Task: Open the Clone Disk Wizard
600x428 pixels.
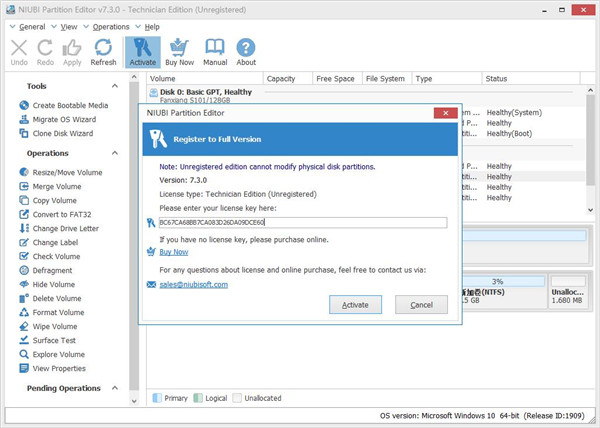Action: coord(62,133)
